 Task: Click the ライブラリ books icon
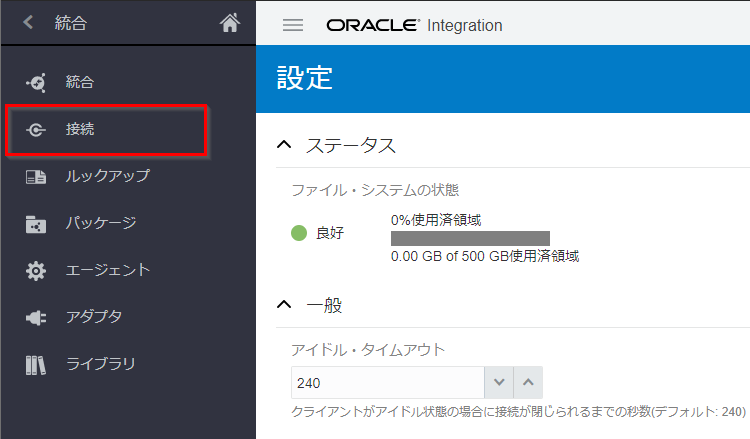pyautogui.click(x=35, y=364)
